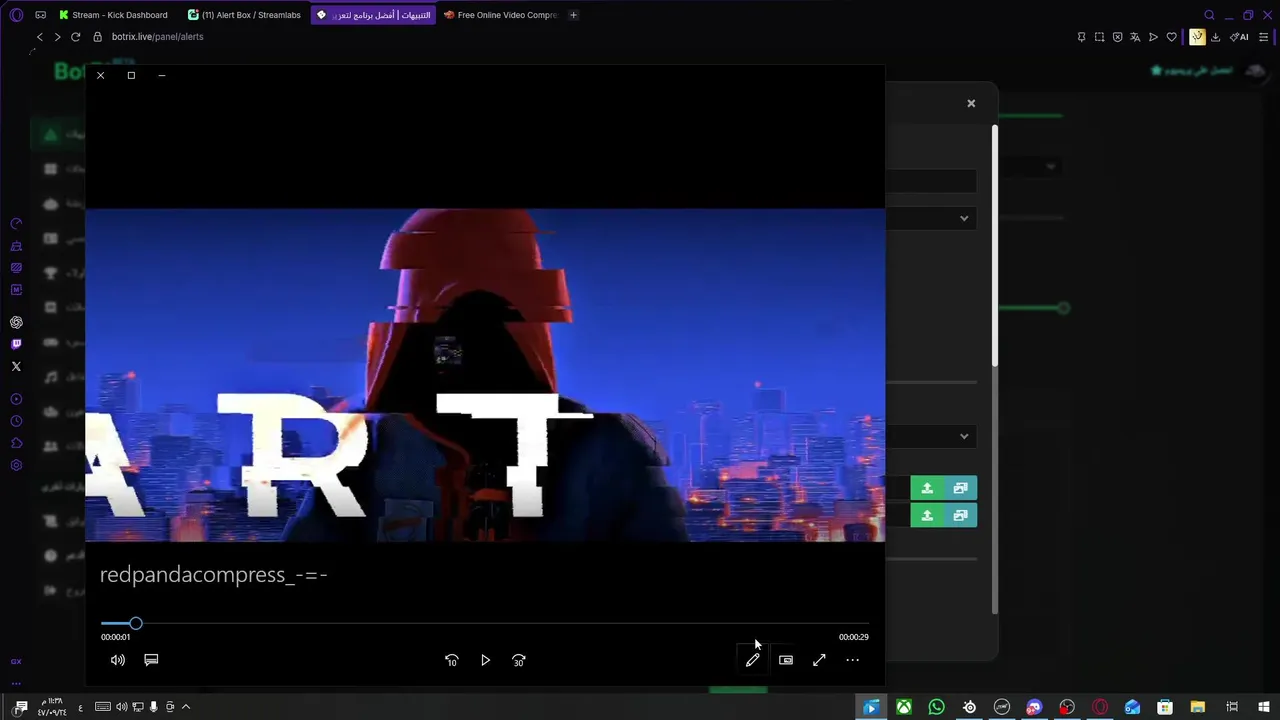The image size is (1280, 720).
Task: Switch to Stream - Kick Dashboard tab
Action: (x=113, y=15)
